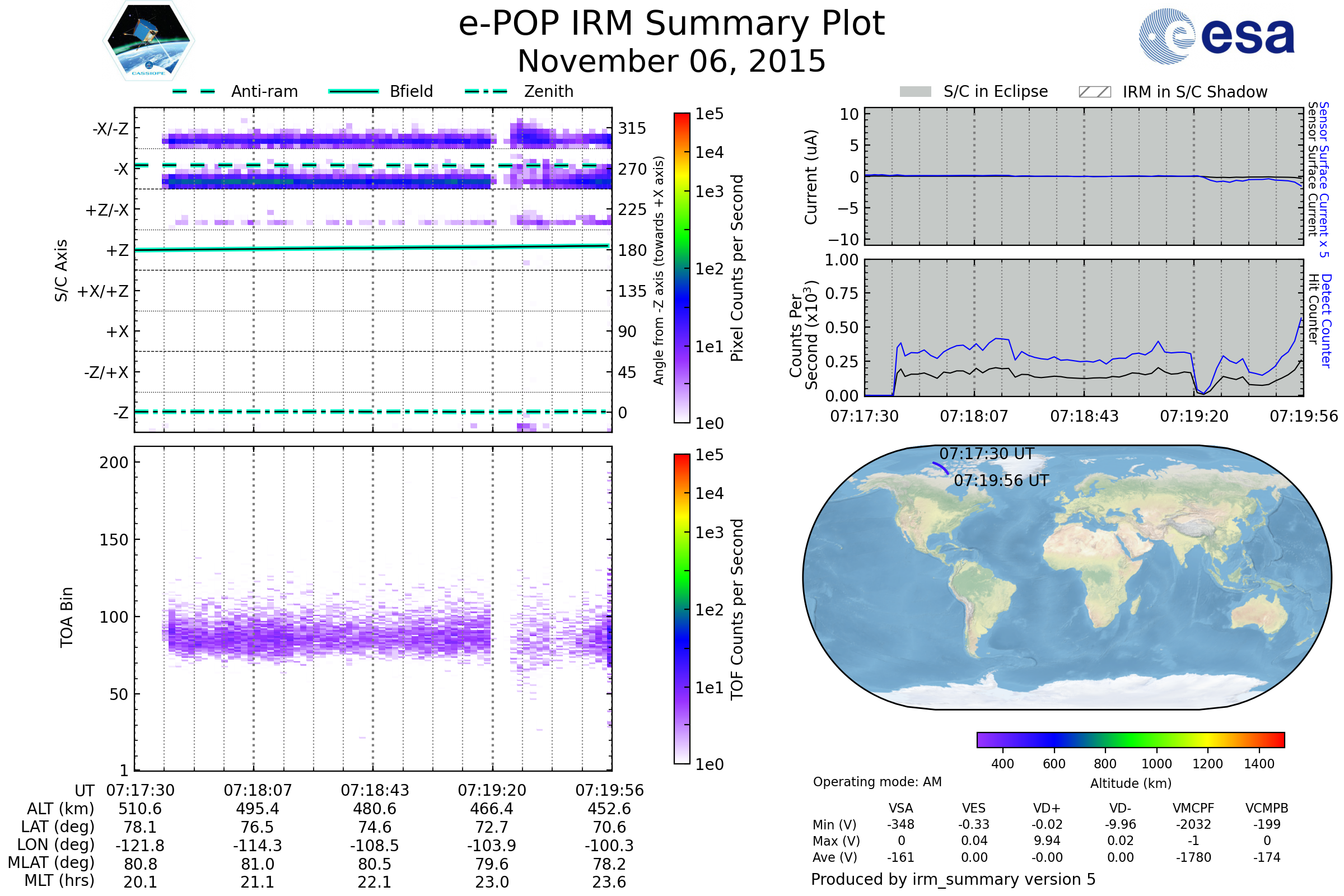Click the VSA column header

[900, 808]
